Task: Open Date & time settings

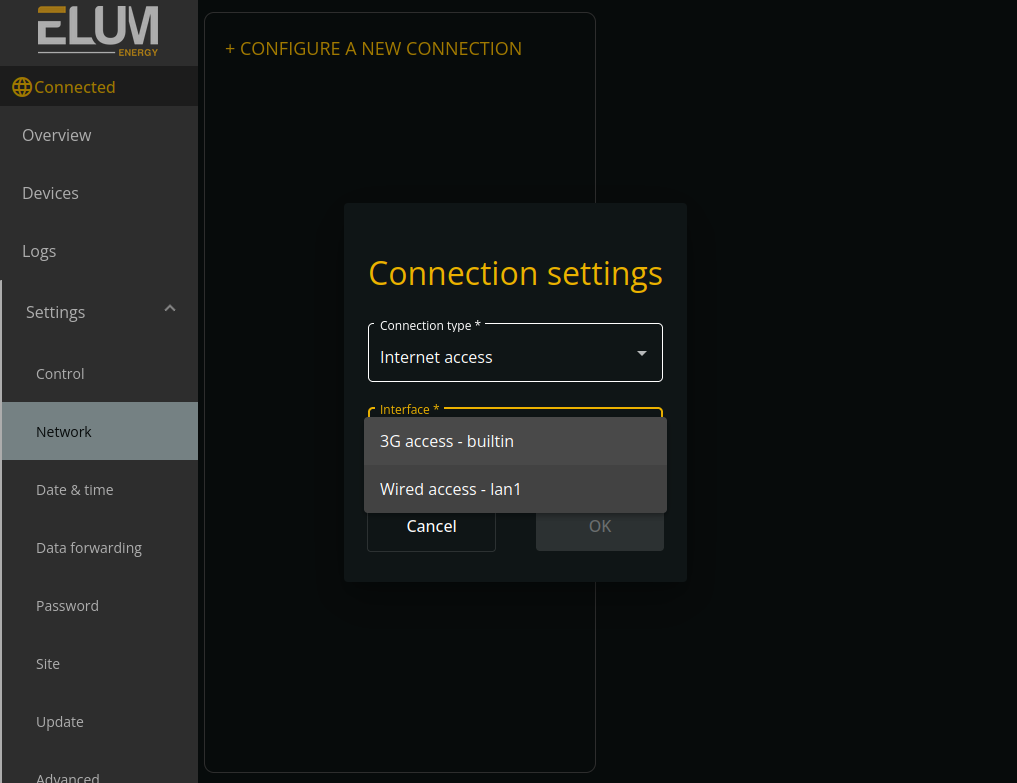Action: pyautogui.click(x=101, y=490)
